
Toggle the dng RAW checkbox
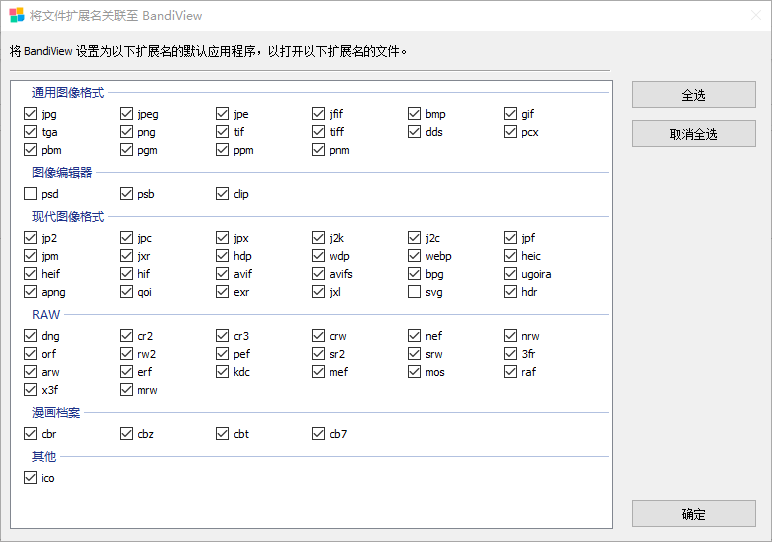[31, 336]
